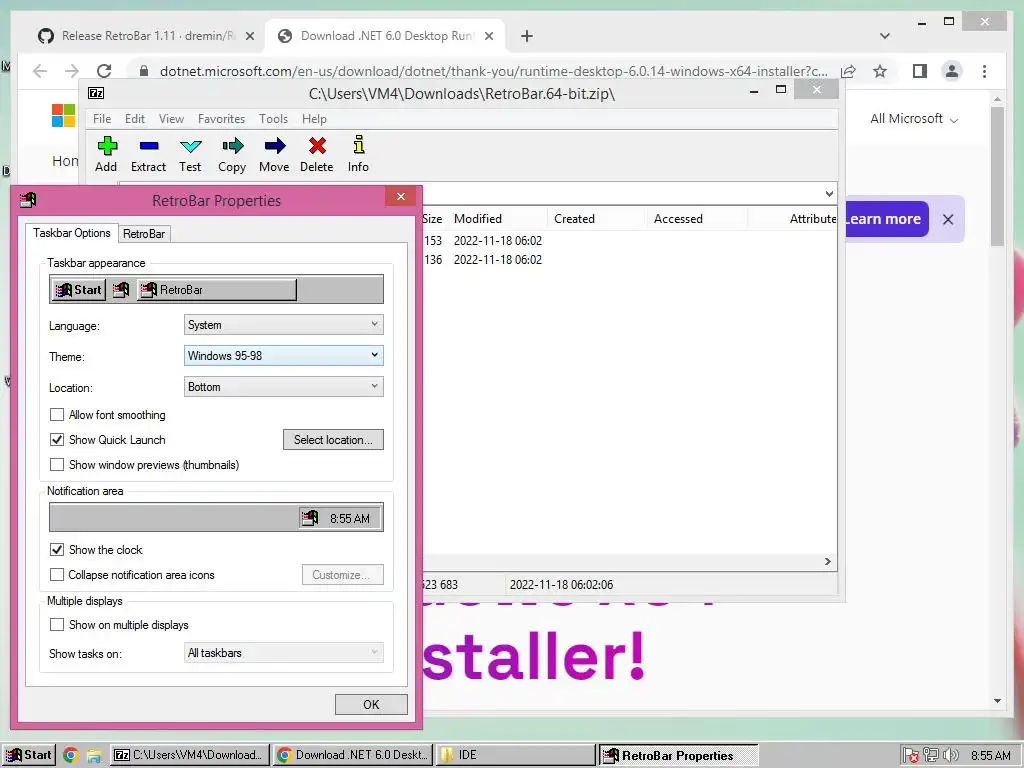Viewport: 1024px width, 768px height.
Task: Enable Collapse notification area icons
Action: pos(57,575)
